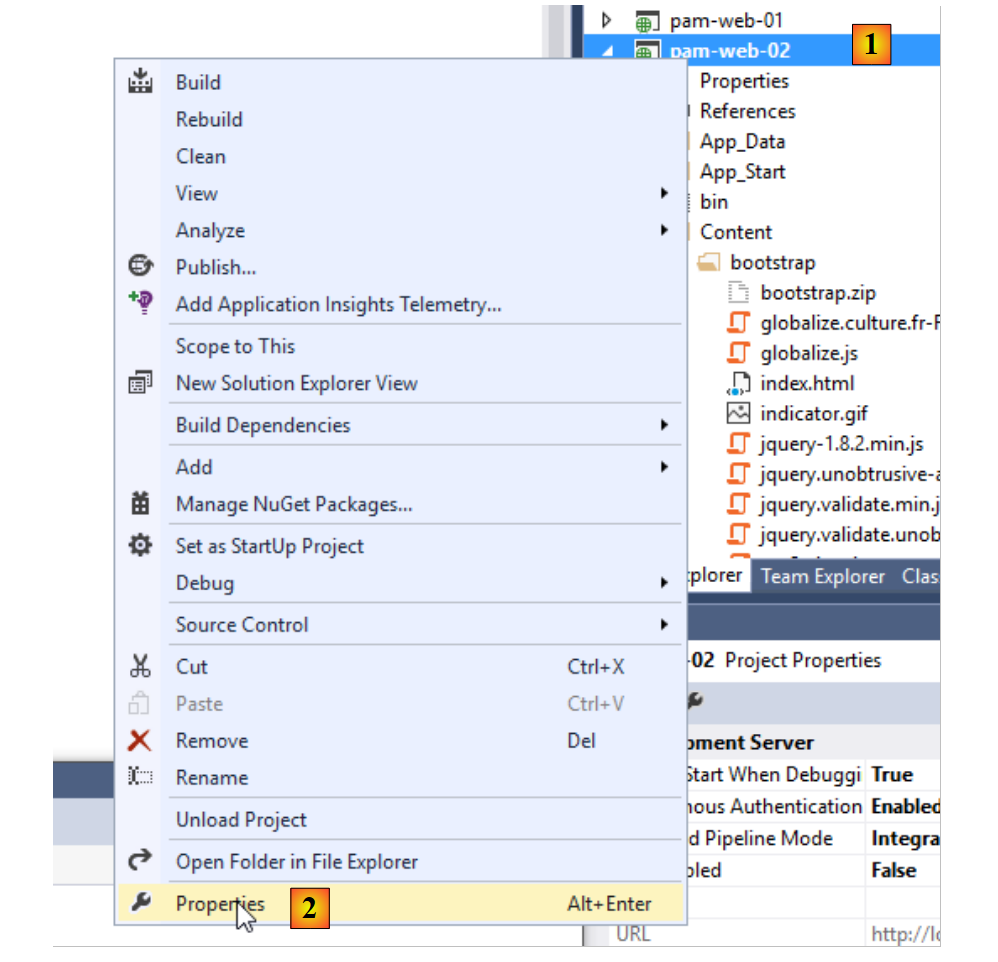
Task: Click the red X Remove icon
Action: tap(141, 741)
